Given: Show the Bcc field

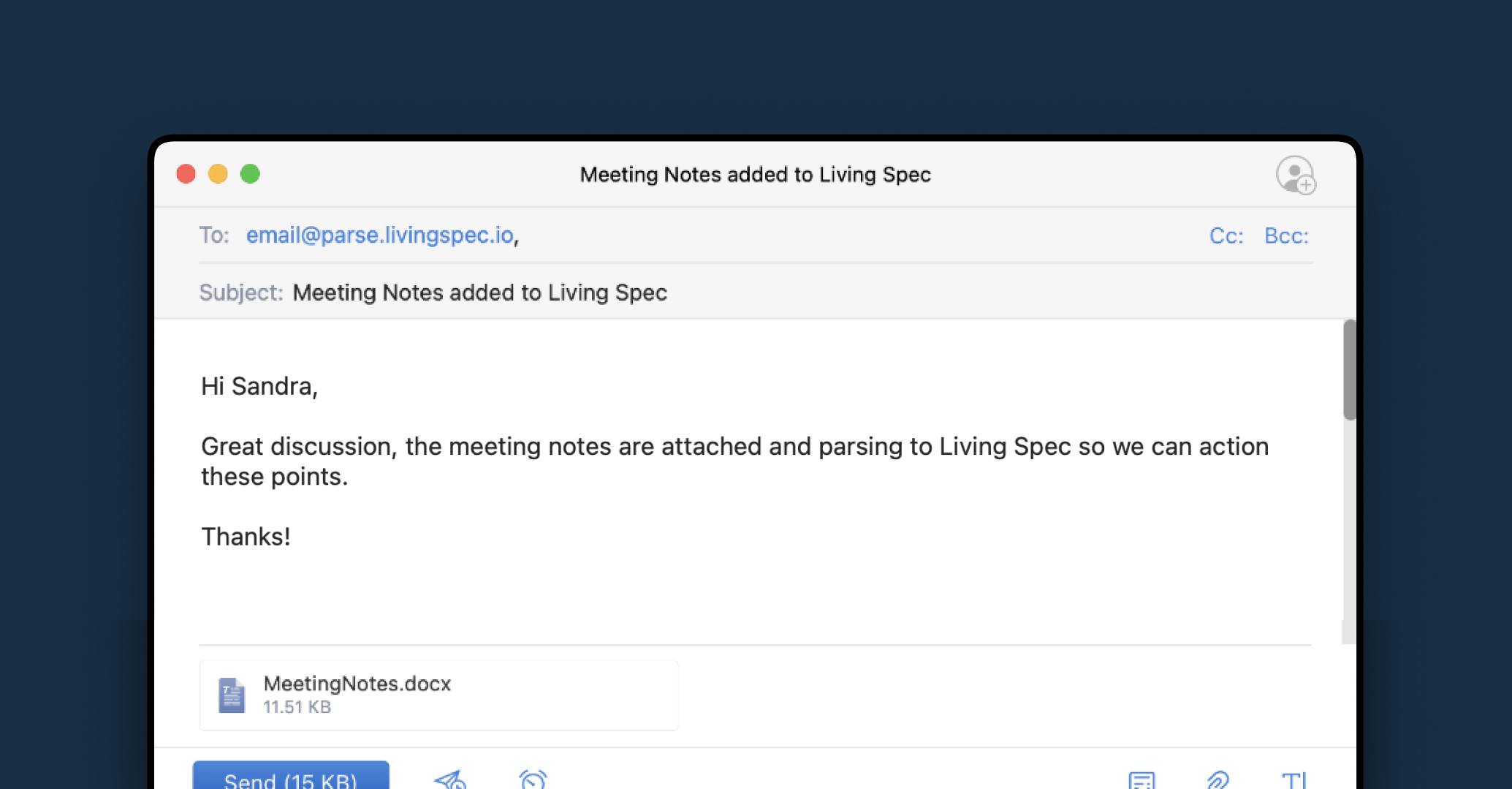Looking at the screenshot, I should pyautogui.click(x=1286, y=236).
